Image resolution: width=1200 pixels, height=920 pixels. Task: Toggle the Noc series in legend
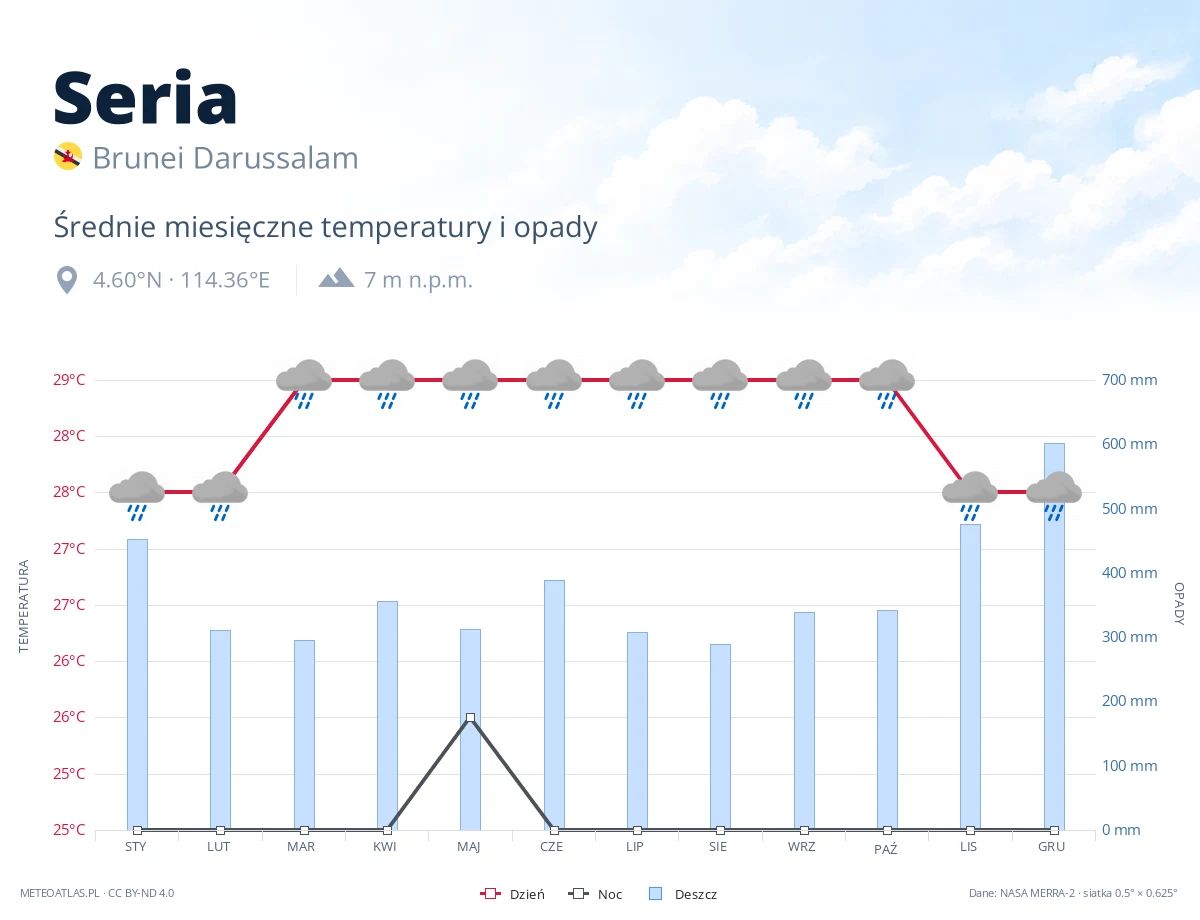pos(595,894)
